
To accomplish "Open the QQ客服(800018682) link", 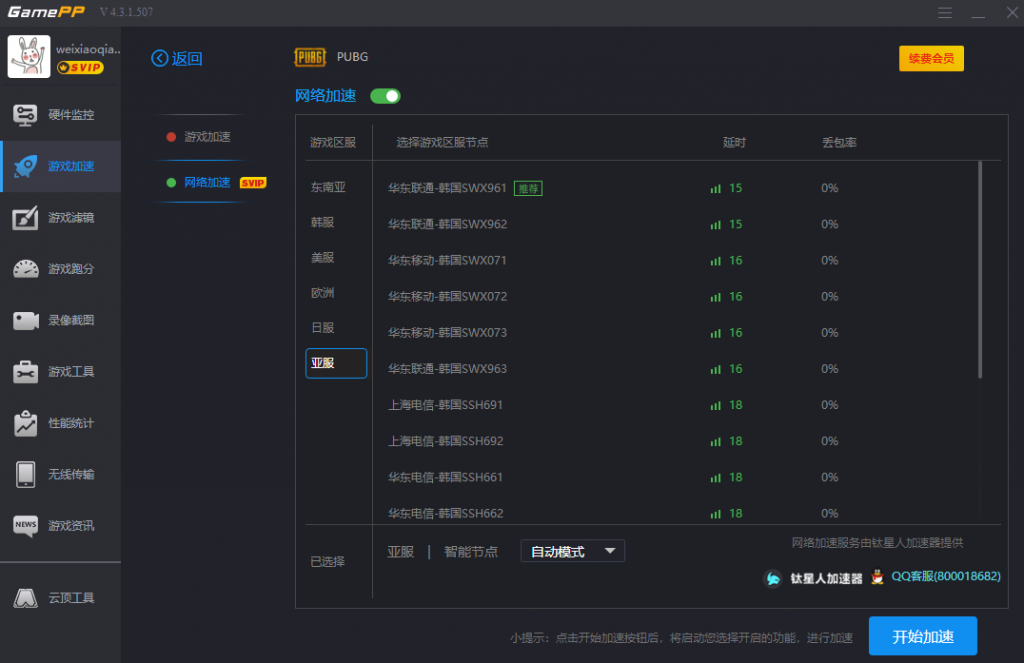I will 946,576.
